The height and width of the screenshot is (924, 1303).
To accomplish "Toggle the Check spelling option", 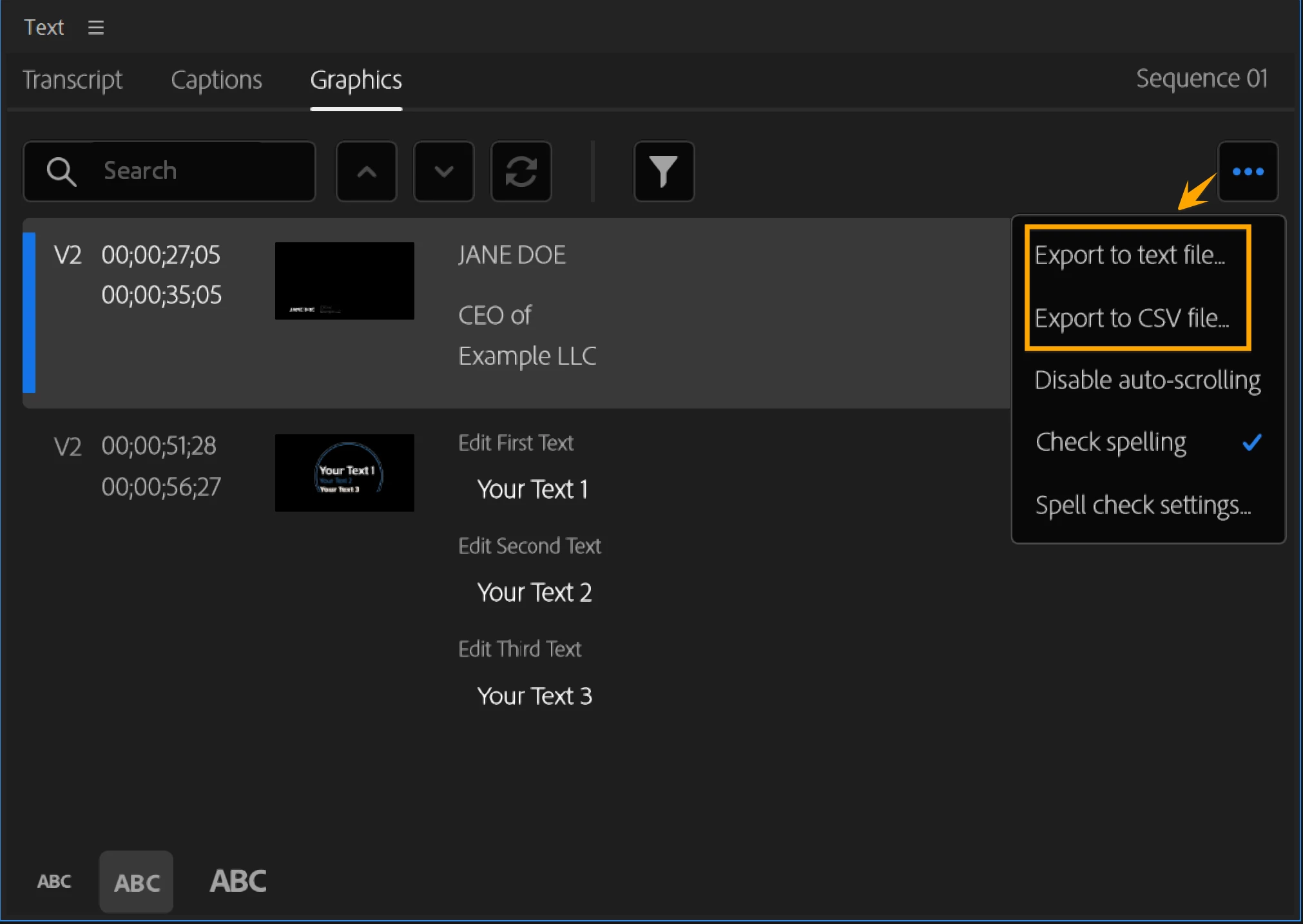I will click(x=1110, y=443).
